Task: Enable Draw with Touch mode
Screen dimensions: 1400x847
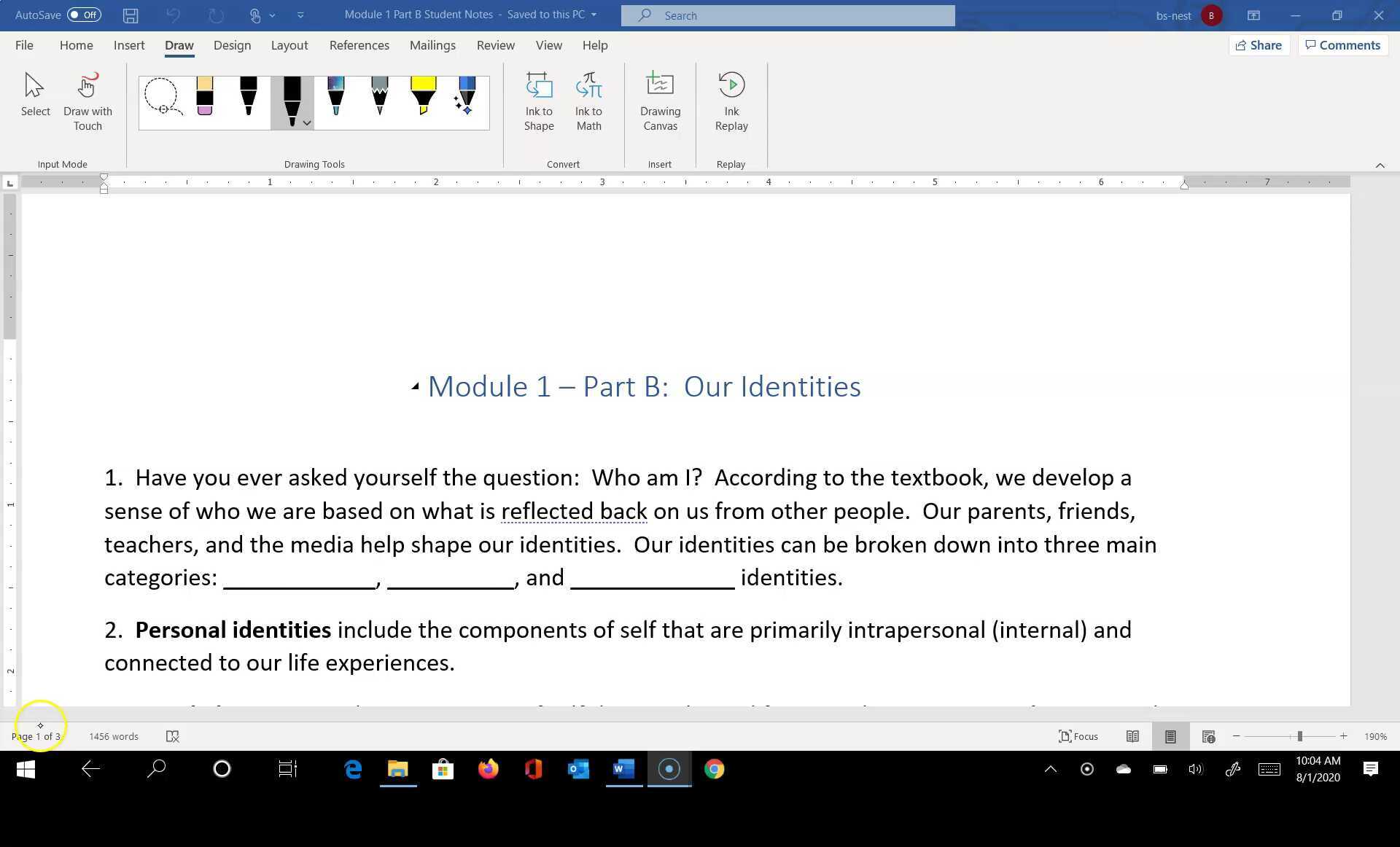Action: [87, 101]
